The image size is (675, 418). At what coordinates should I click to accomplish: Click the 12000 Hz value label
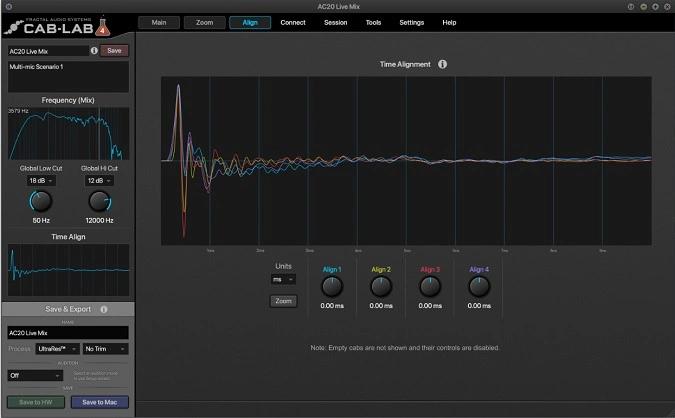coord(99,220)
